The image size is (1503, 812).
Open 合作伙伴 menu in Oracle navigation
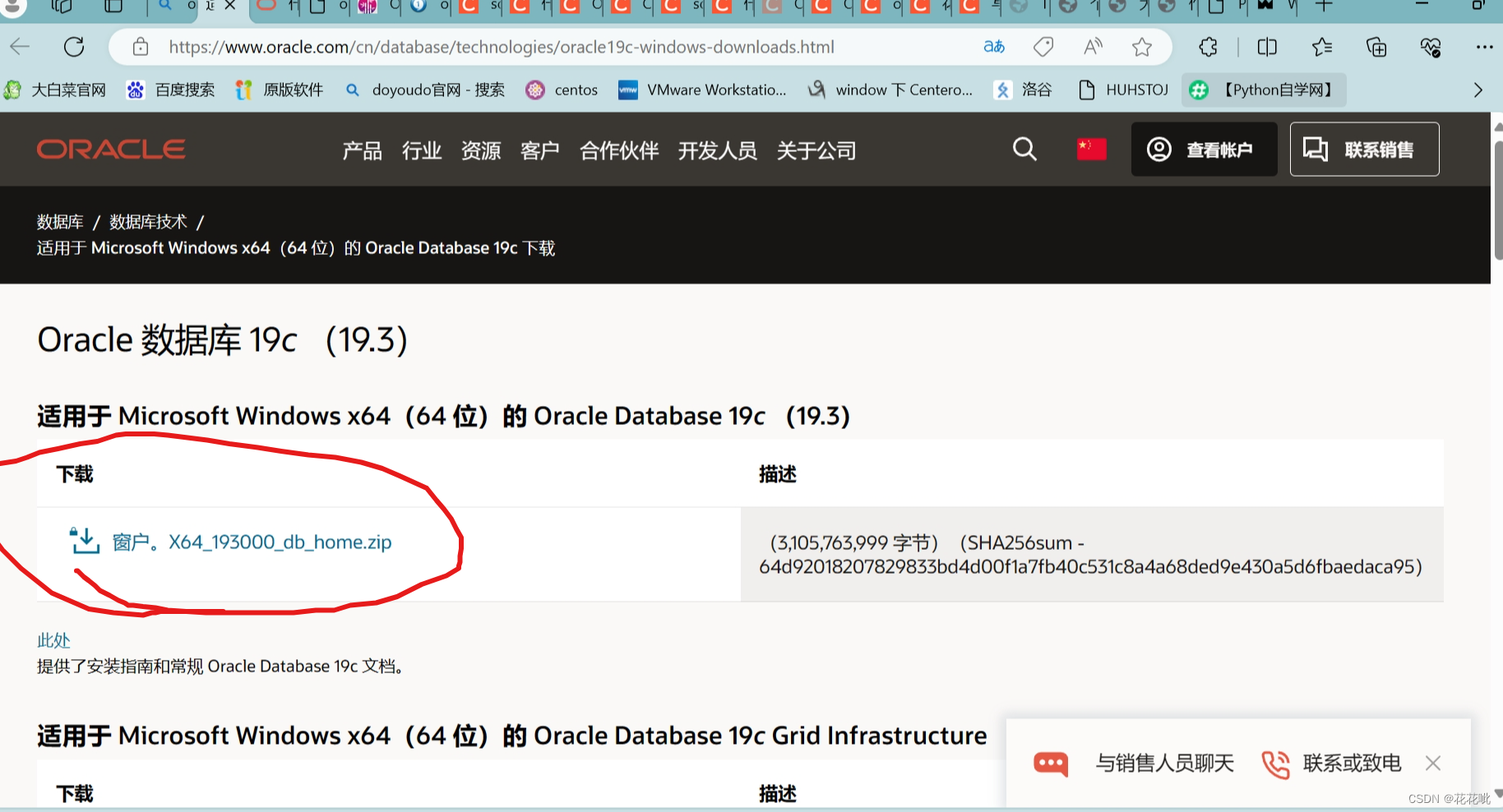[x=619, y=150]
